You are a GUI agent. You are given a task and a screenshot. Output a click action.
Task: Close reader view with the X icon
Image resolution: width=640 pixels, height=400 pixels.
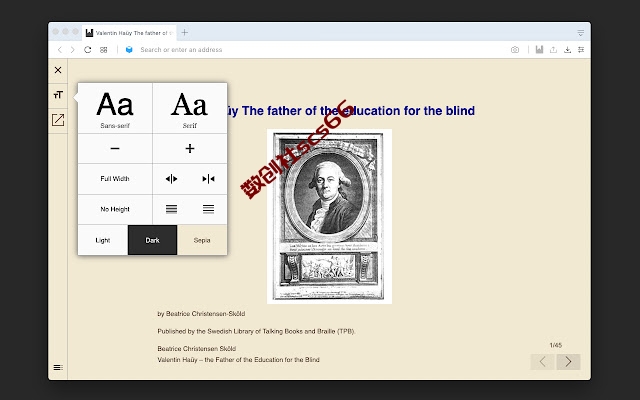(x=58, y=70)
